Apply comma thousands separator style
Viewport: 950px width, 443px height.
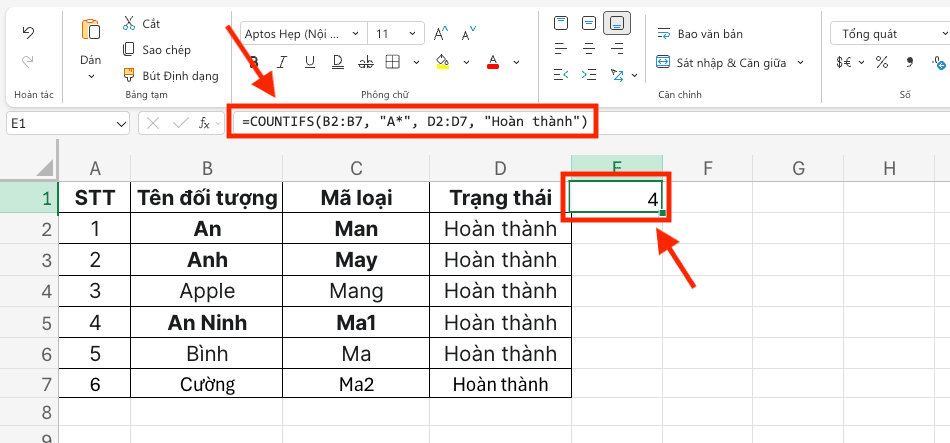pyautogui.click(x=909, y=62)
